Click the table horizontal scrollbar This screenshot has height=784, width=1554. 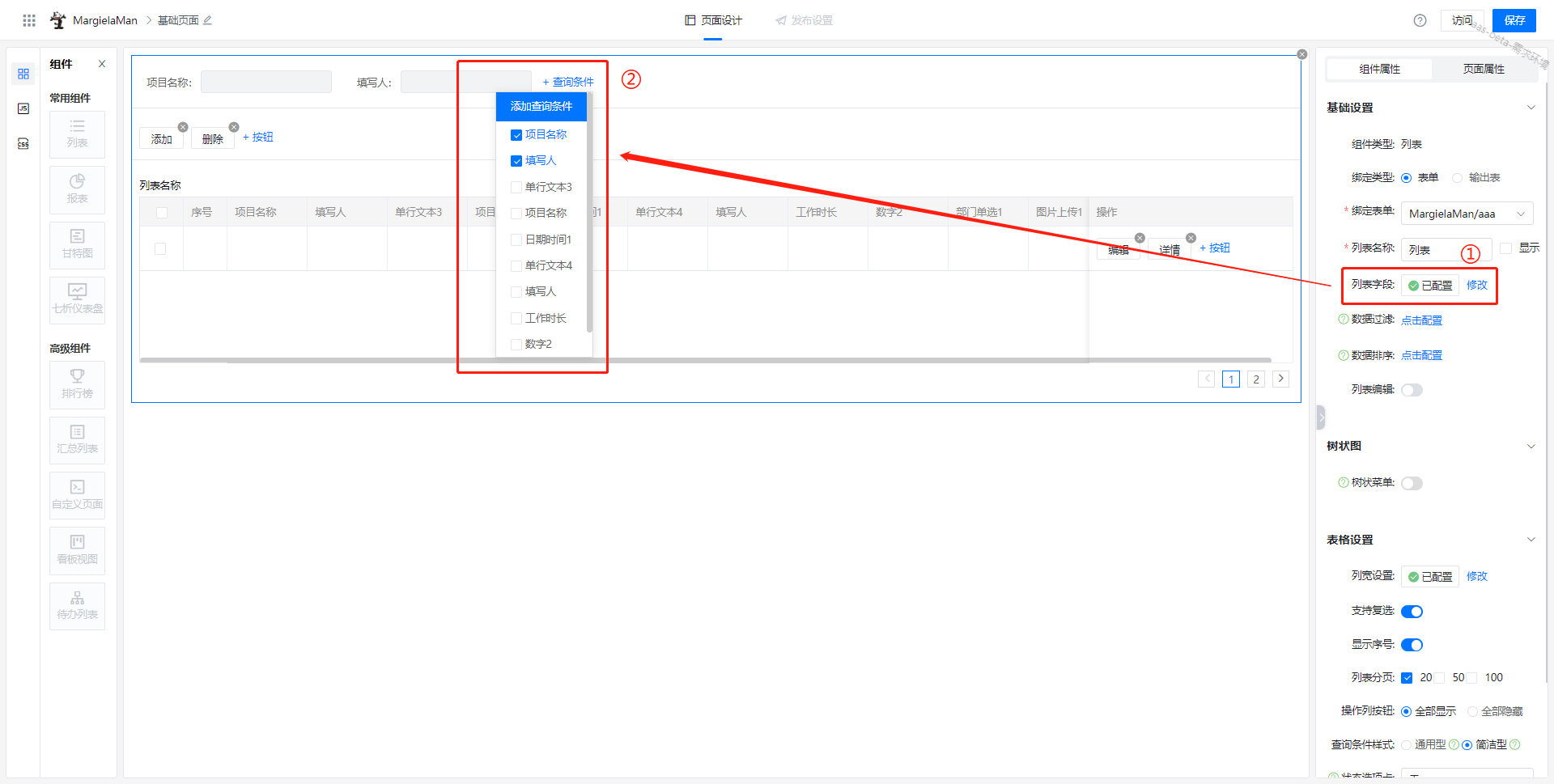click(x=705, y=360)
